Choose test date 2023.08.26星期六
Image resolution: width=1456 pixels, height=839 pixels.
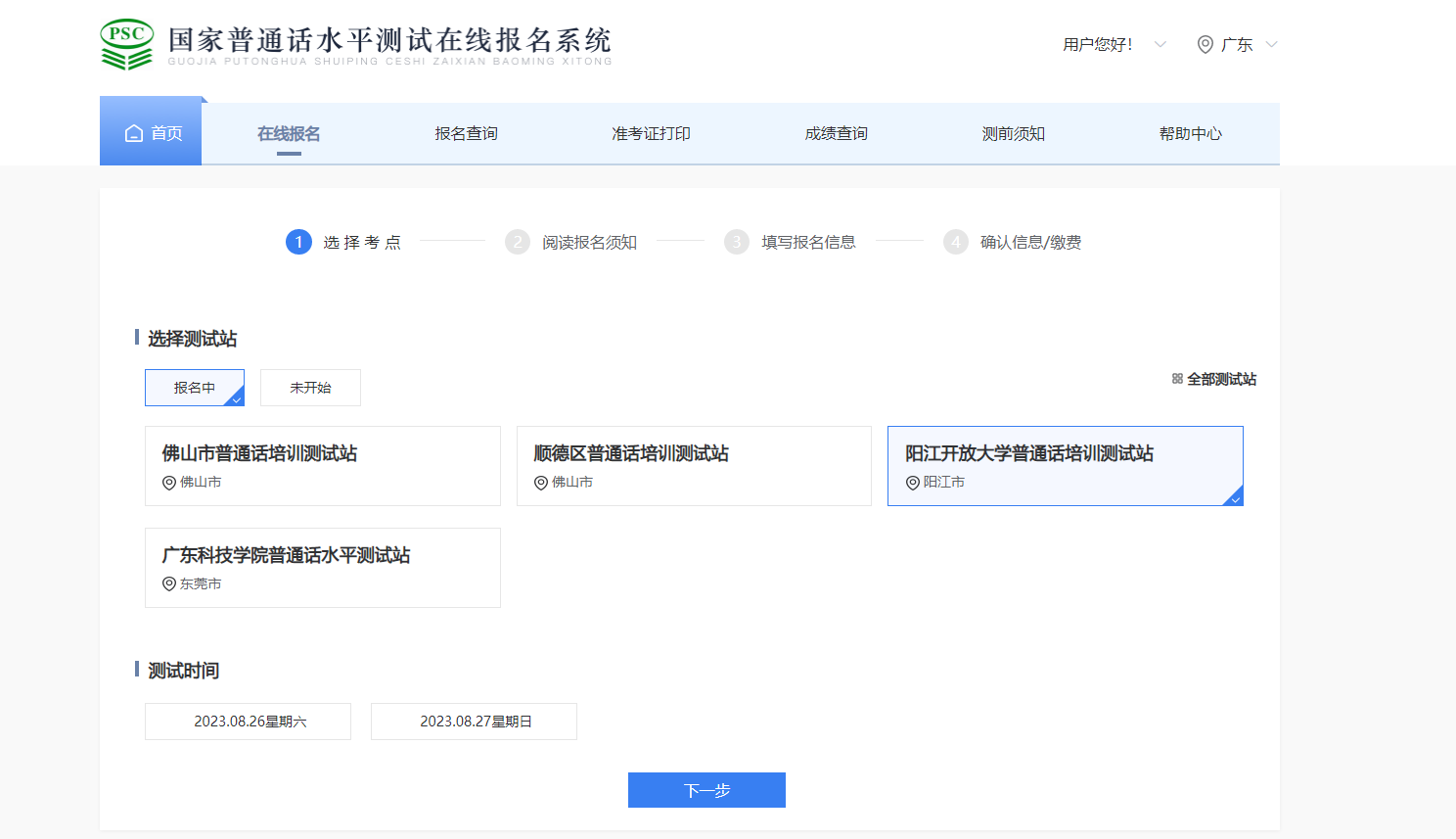[x=248, y=722]
